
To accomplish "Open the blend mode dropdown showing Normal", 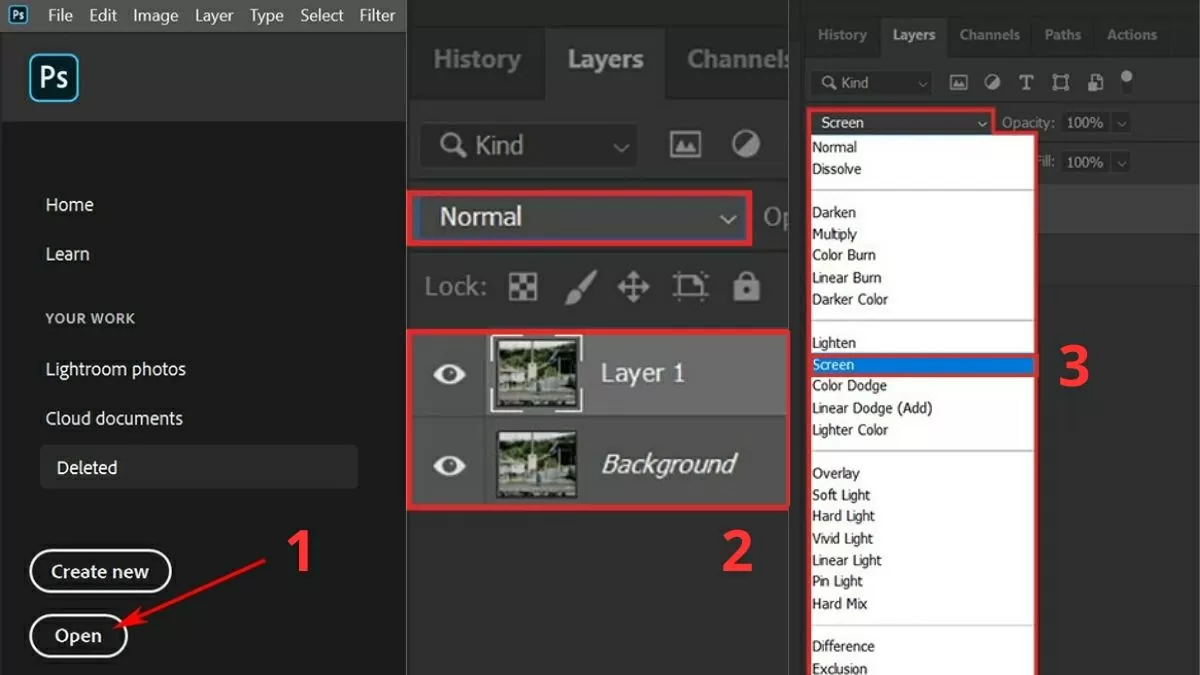I will pyautogui.click(x=580, y=217).
